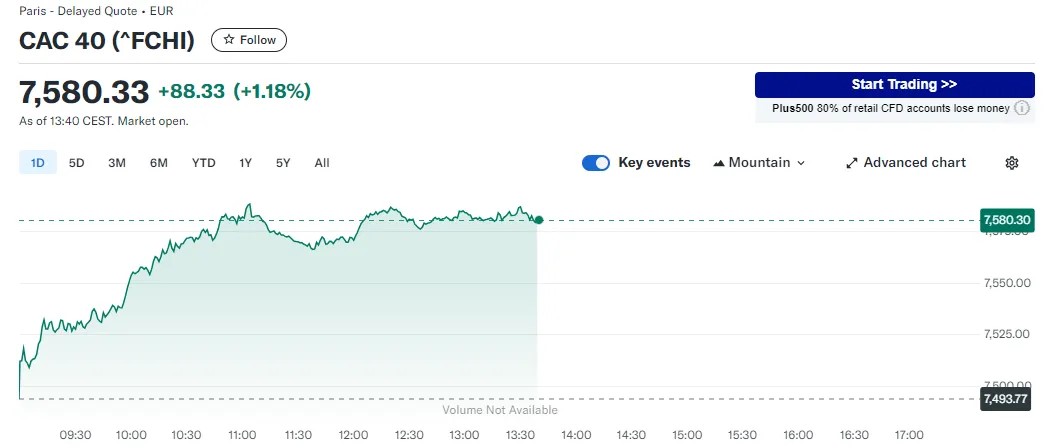The width and height of the screenshot is (1046, 448).
Task: Toggle the Key events switch
Action: [596, 163]
